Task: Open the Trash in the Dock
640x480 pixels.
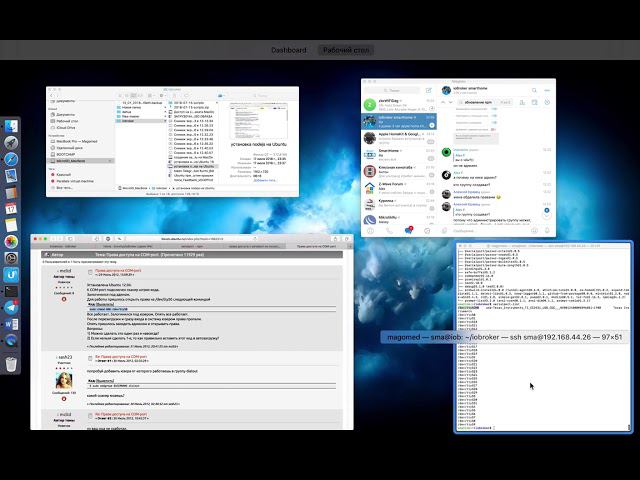Action: click(x=11, y=364)
